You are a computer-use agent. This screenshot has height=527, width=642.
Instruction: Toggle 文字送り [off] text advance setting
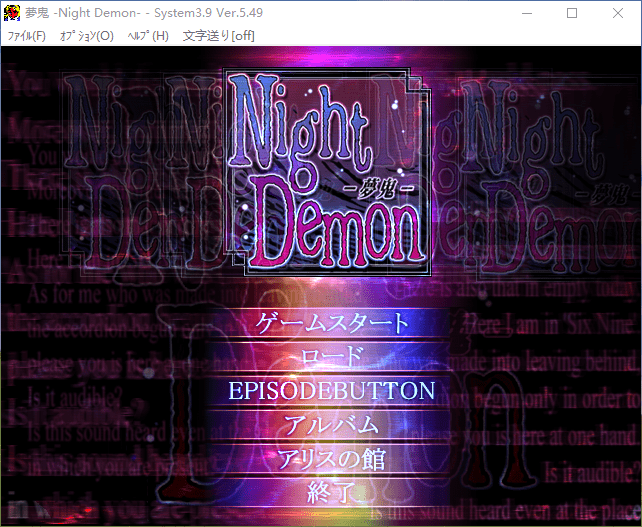pyautogui.click(x=218, y=36)
